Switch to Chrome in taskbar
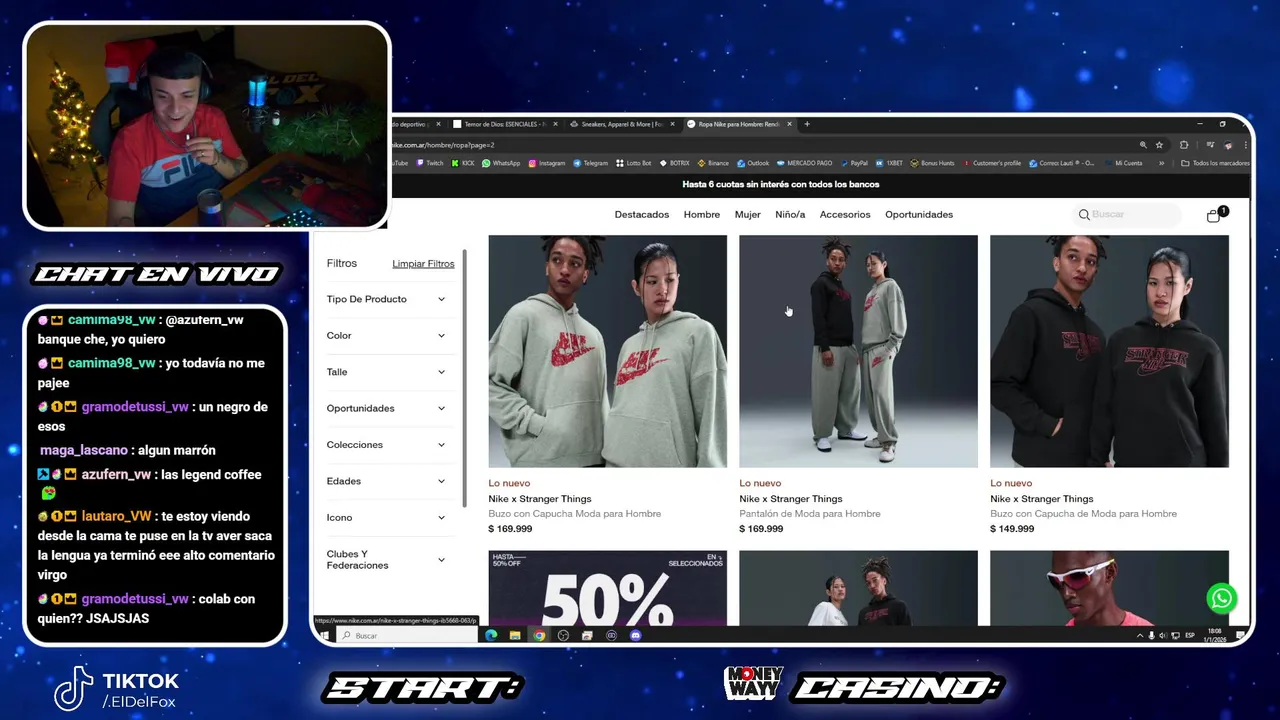This screenshot has height=720, width=1280. point(539,635)
